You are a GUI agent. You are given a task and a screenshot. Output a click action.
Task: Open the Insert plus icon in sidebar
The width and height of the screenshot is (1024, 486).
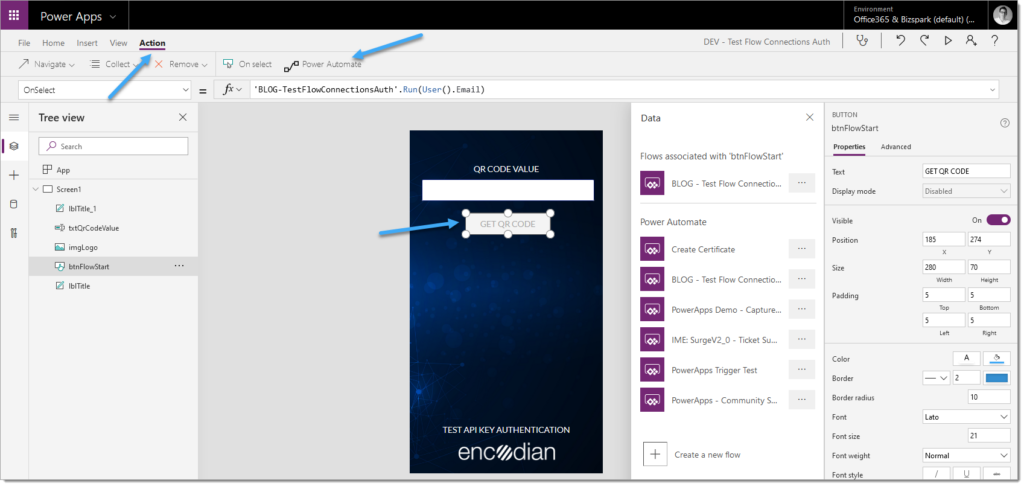point(14,175)
